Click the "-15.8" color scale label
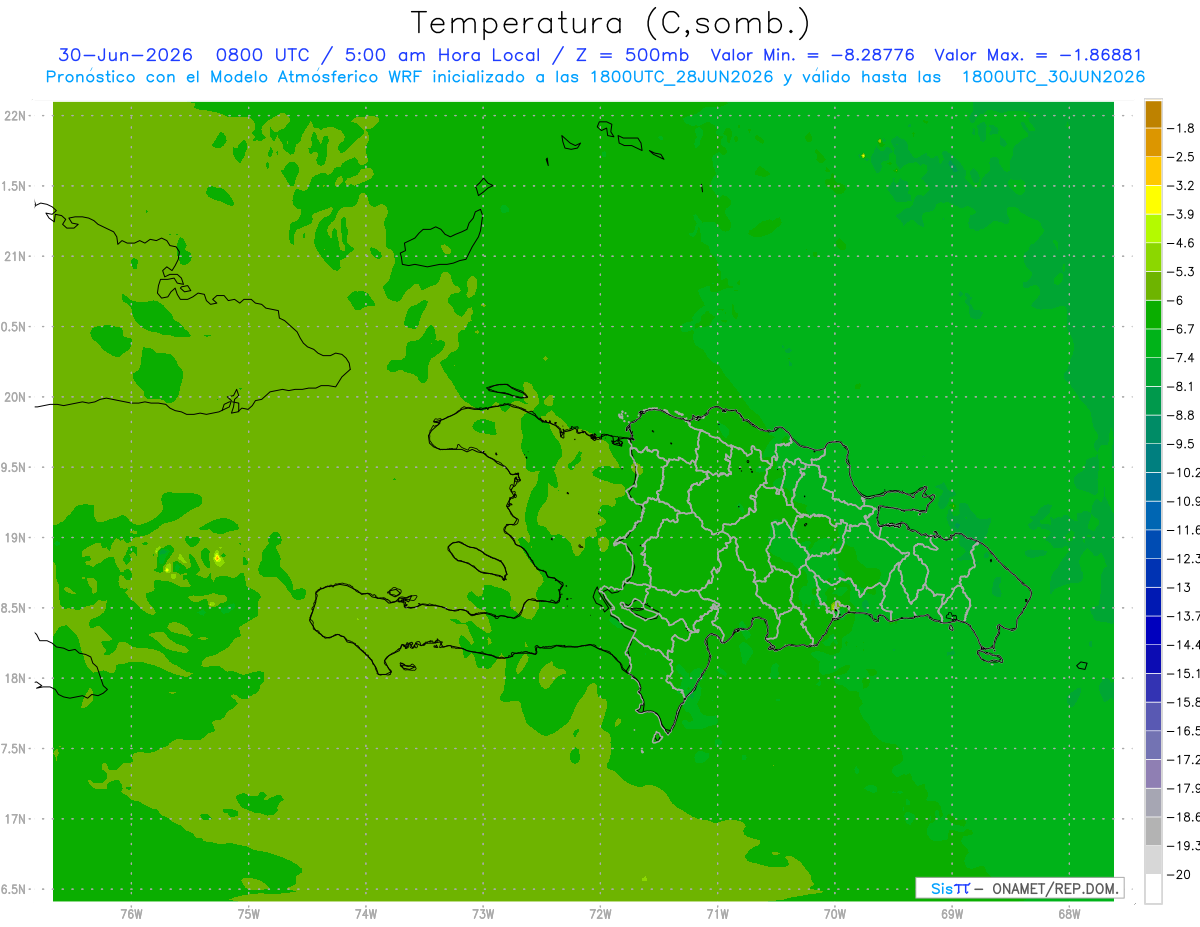 tap(1184, 702)
